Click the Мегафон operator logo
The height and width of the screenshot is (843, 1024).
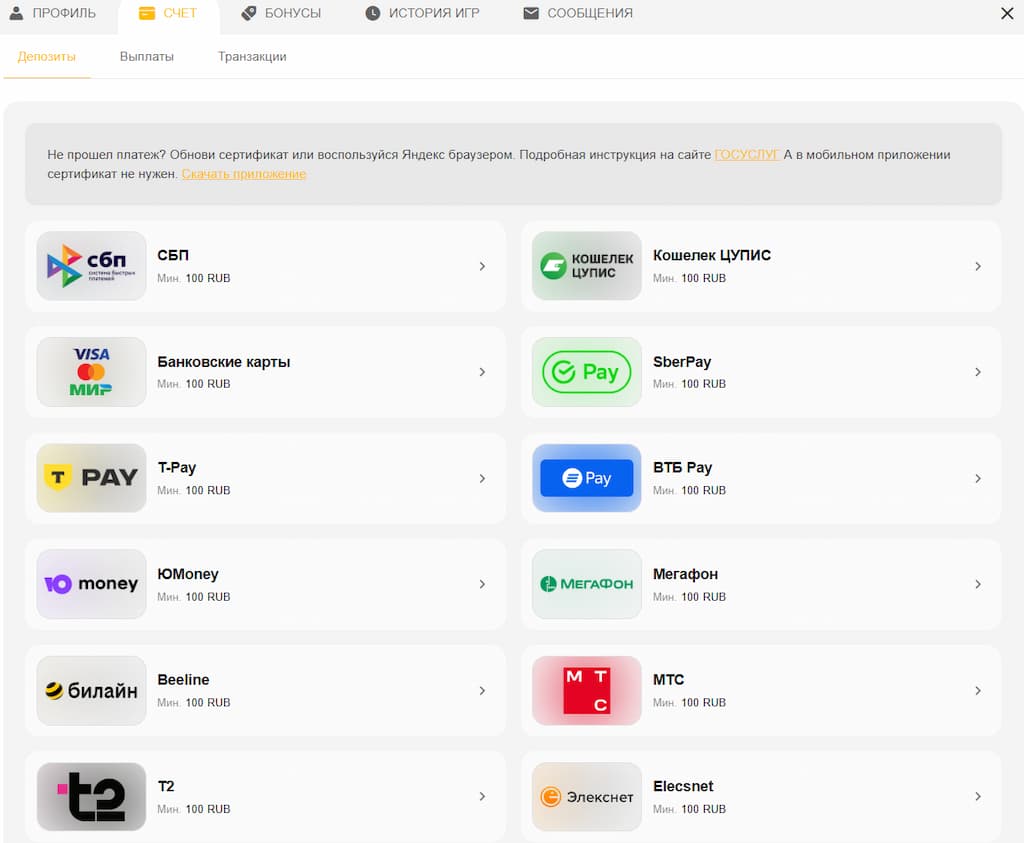click(586, 584)
